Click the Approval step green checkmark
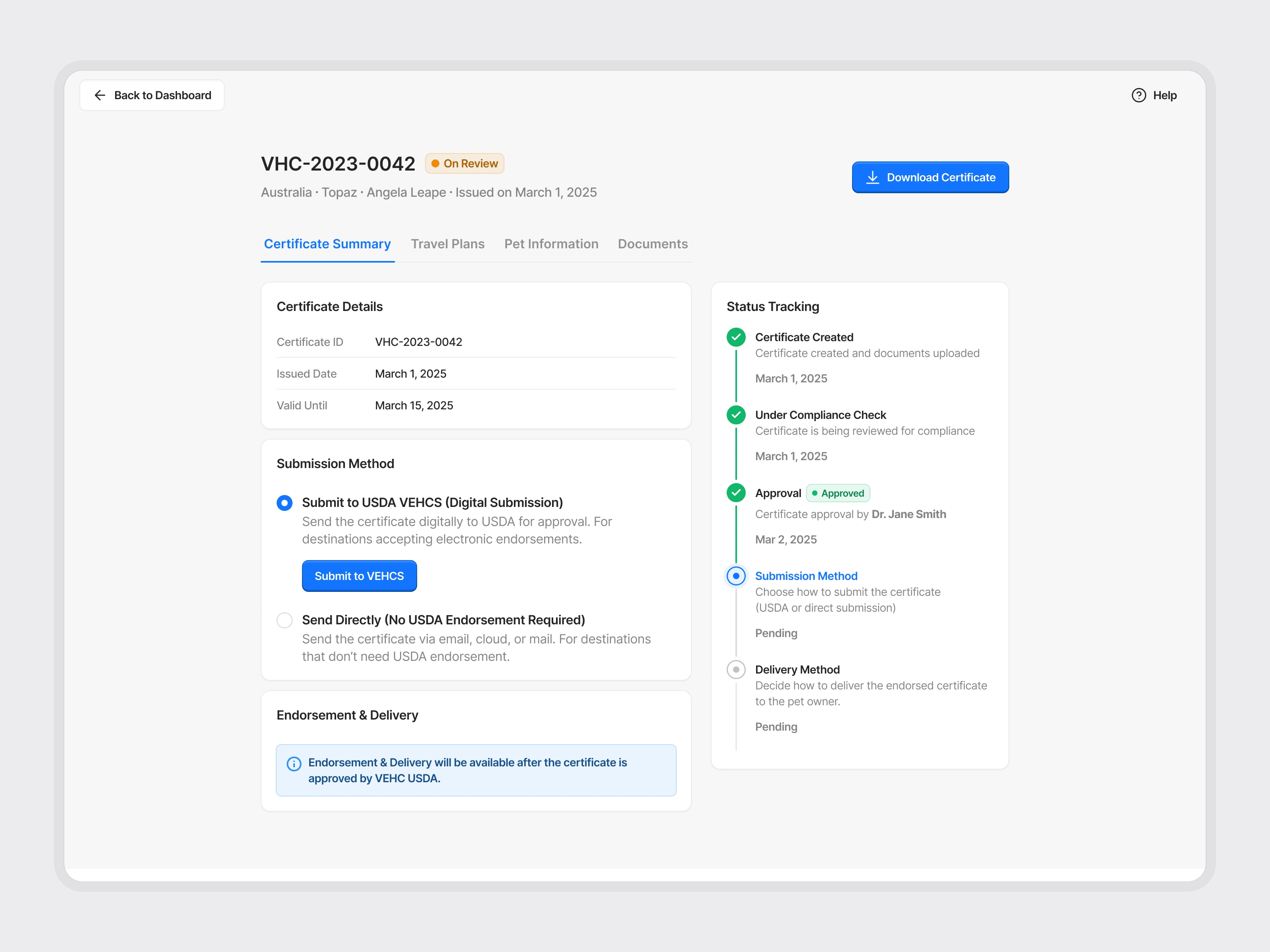This screenshot has width=1270, height=952. (736, 493)
